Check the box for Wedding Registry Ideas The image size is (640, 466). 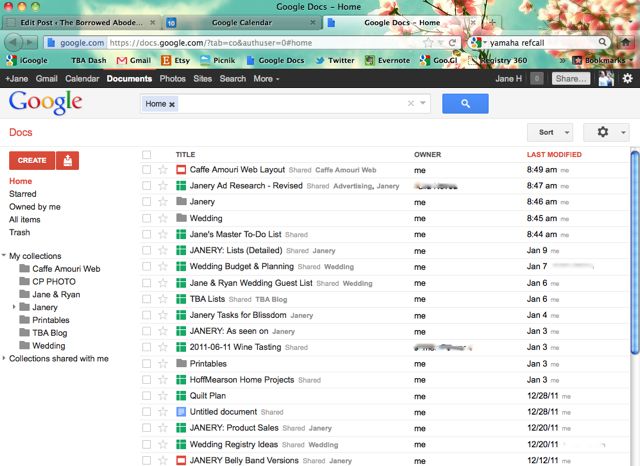pyautogui.click(x=147, y=444)
